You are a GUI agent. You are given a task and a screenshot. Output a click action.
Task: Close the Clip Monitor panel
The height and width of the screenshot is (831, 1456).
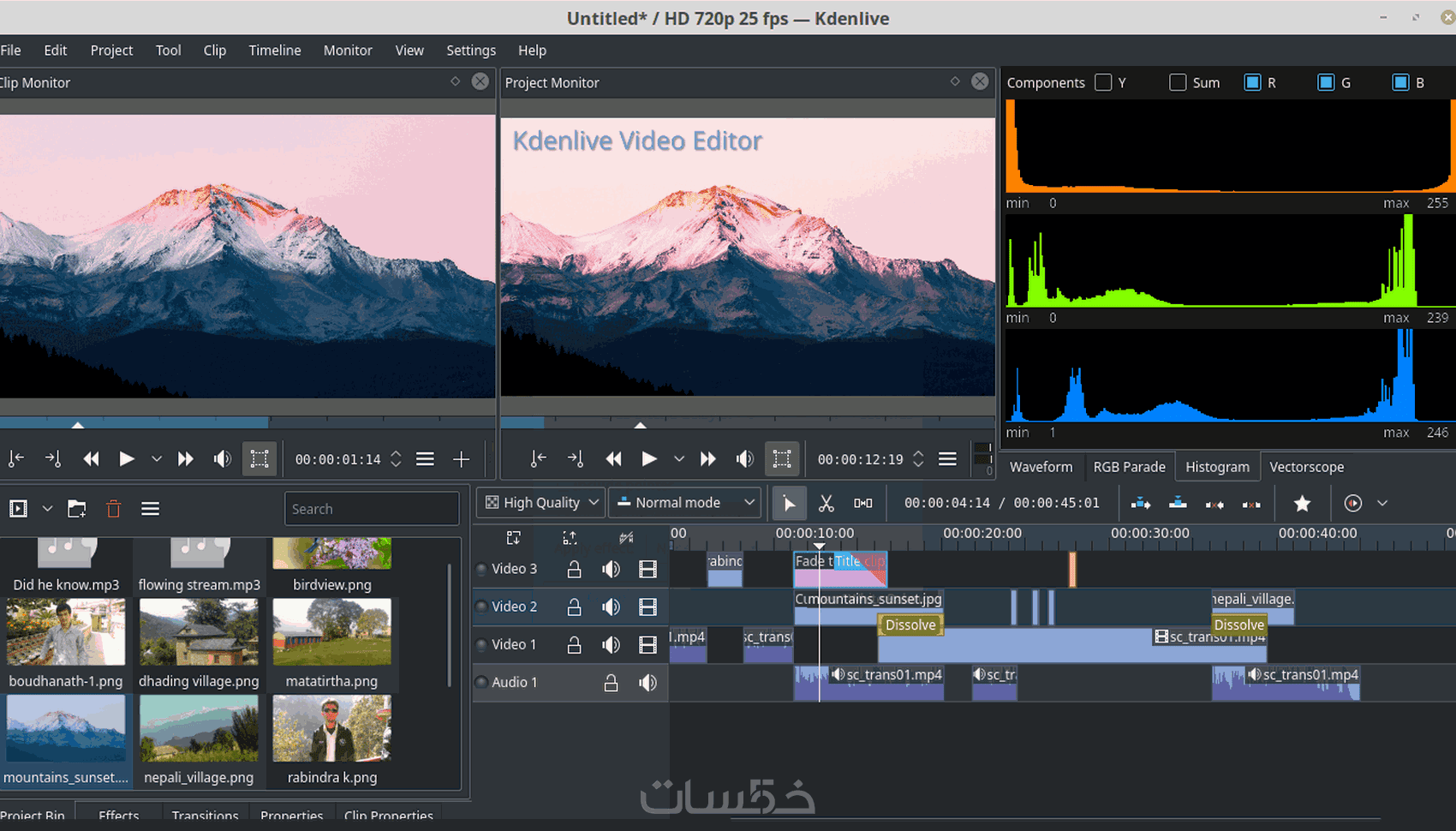click(480, 81)
